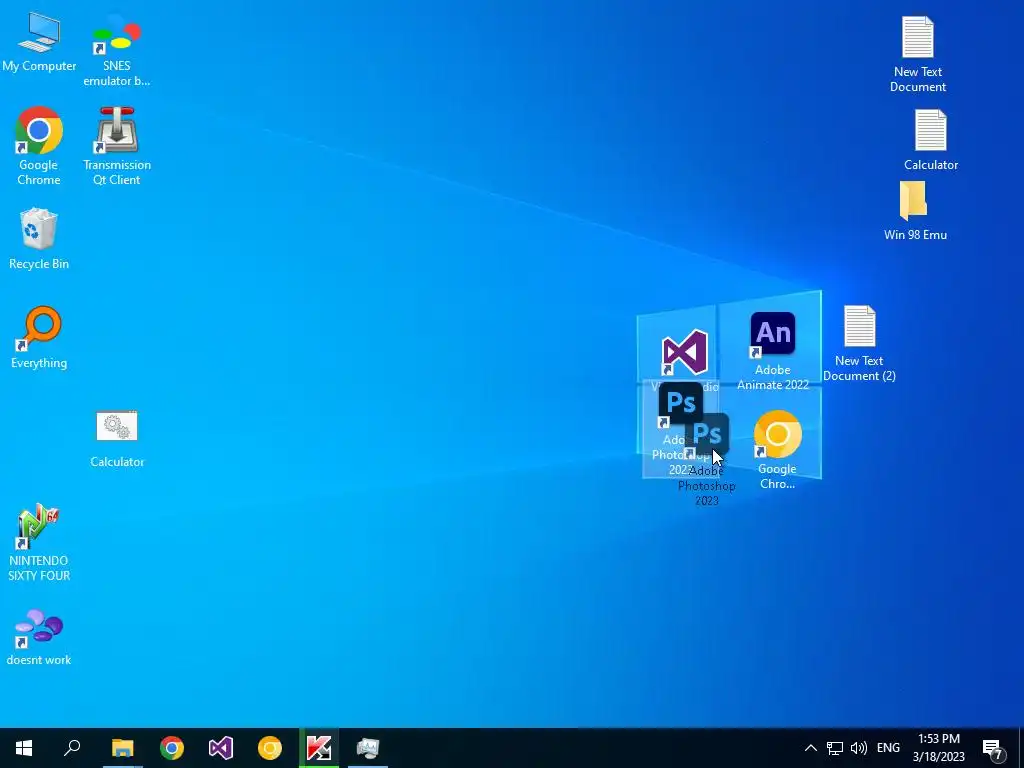Select the New Text Document file
Image resolution: width=1024 pixels, height=768 pixels.
[918, 54]
